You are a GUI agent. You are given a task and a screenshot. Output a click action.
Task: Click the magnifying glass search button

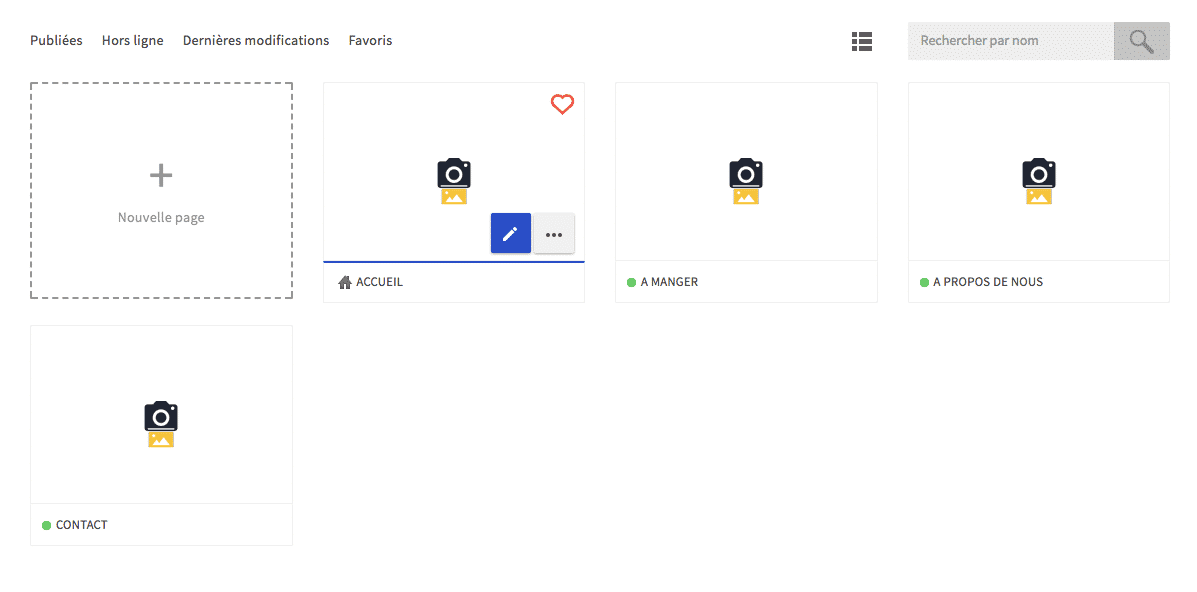point(1141,41)
